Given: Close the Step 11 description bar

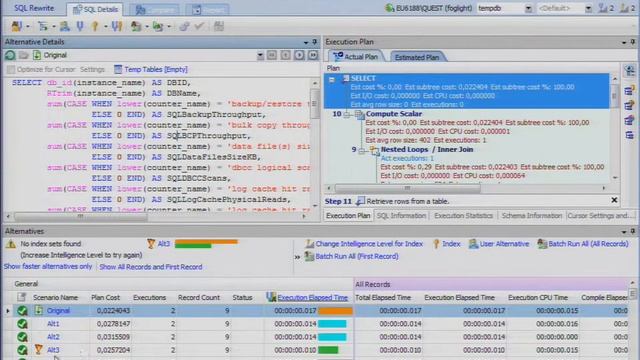Looking at the screenshot, I should [x=614, y=200].
